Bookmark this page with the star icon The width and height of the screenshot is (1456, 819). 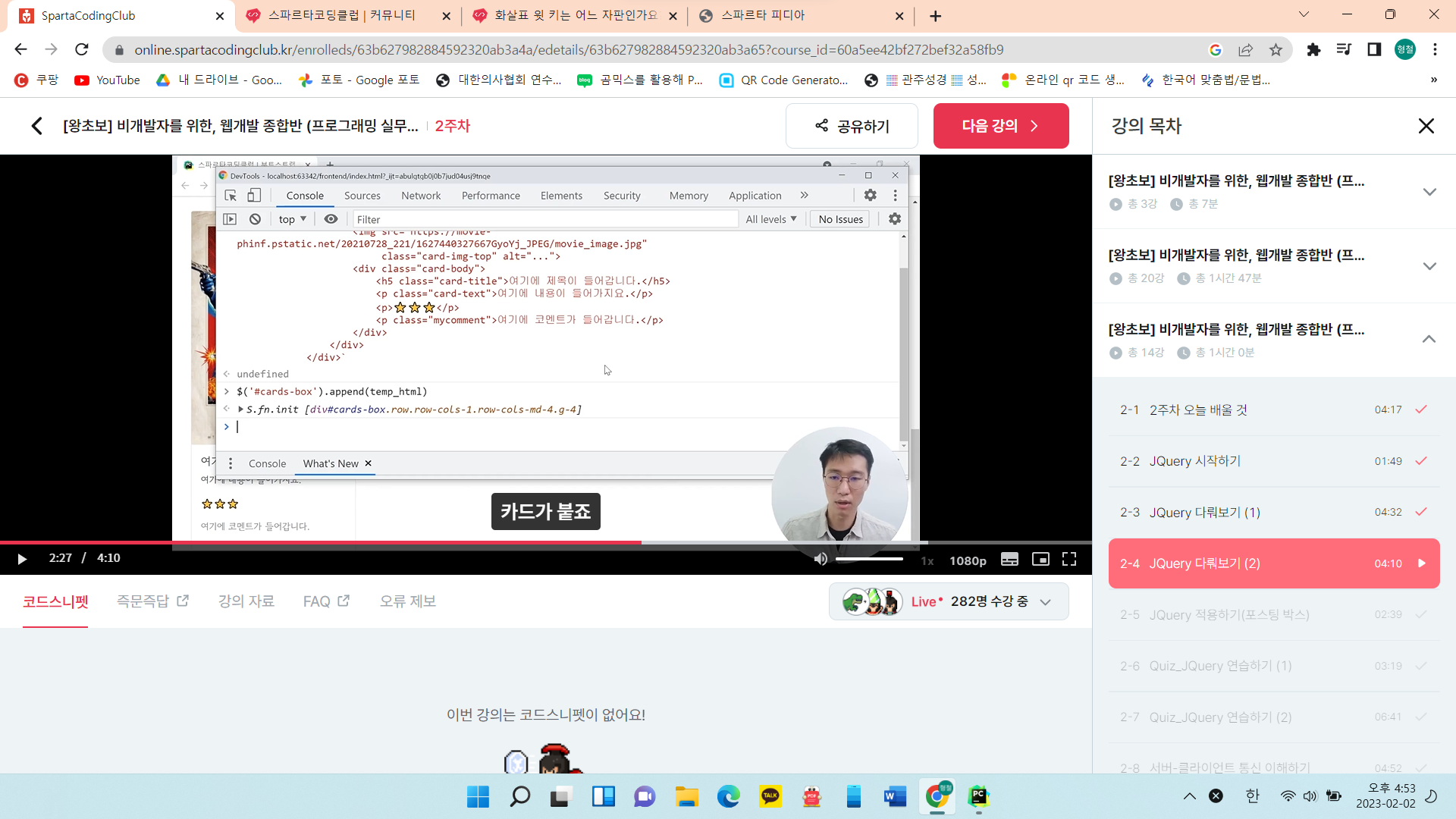[1276, 50]
